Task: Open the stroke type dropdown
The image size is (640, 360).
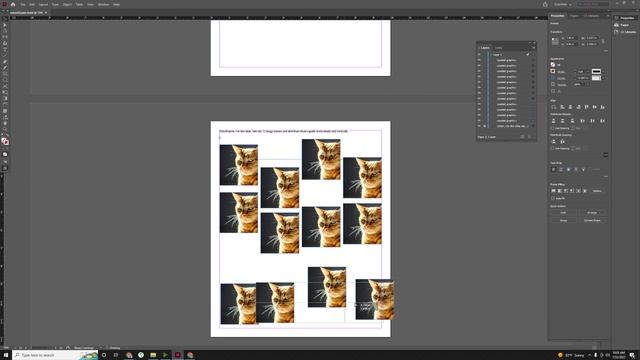Action: pos(603,71)
